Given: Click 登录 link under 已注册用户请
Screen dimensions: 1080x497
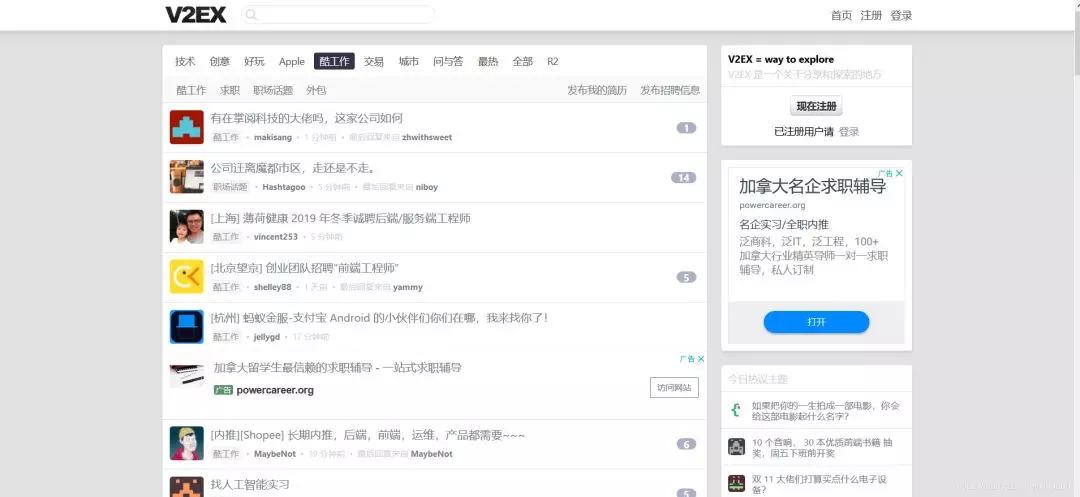Looking at the screenshot, I should coord(849,131).
